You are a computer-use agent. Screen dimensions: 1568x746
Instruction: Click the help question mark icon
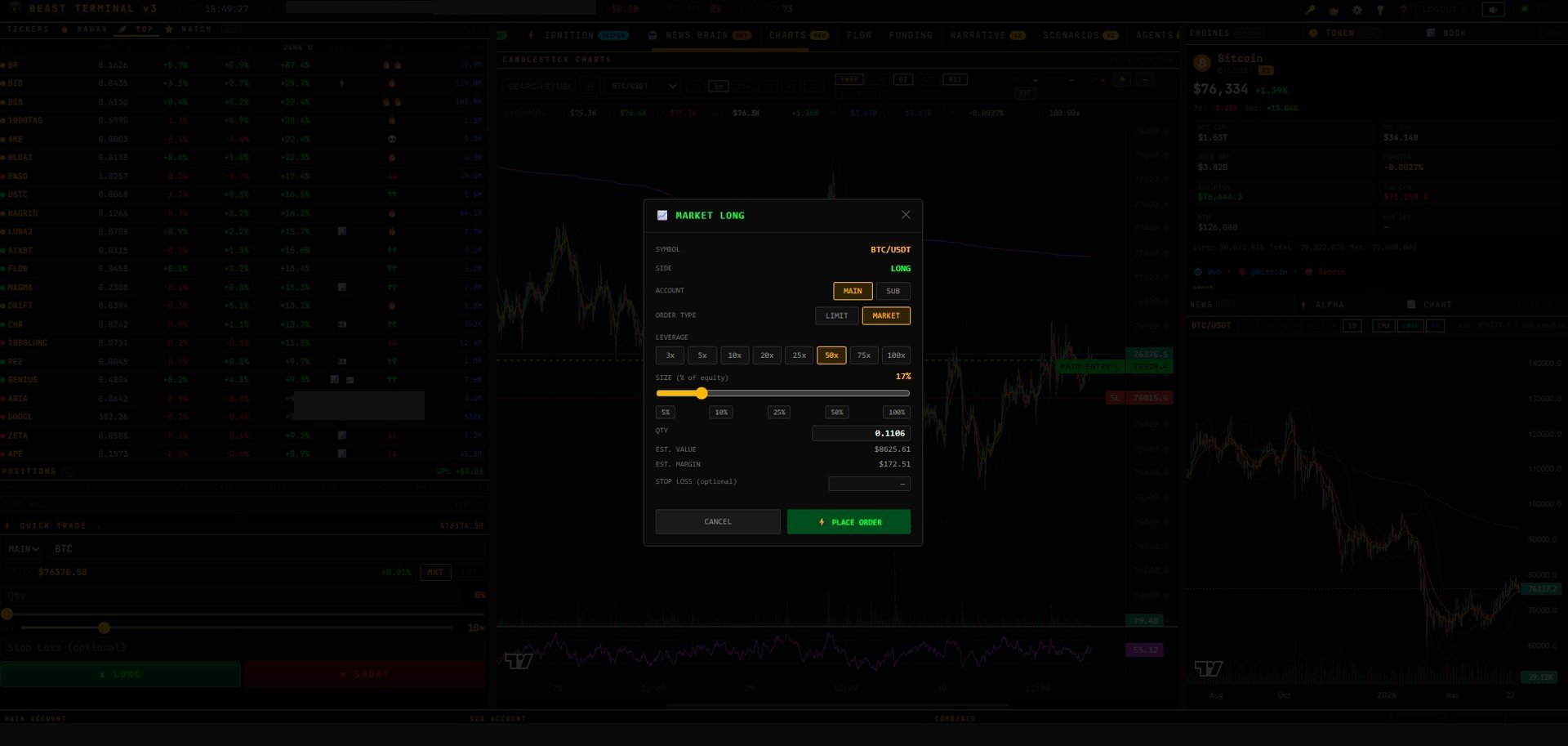[x=1404, y=9]
